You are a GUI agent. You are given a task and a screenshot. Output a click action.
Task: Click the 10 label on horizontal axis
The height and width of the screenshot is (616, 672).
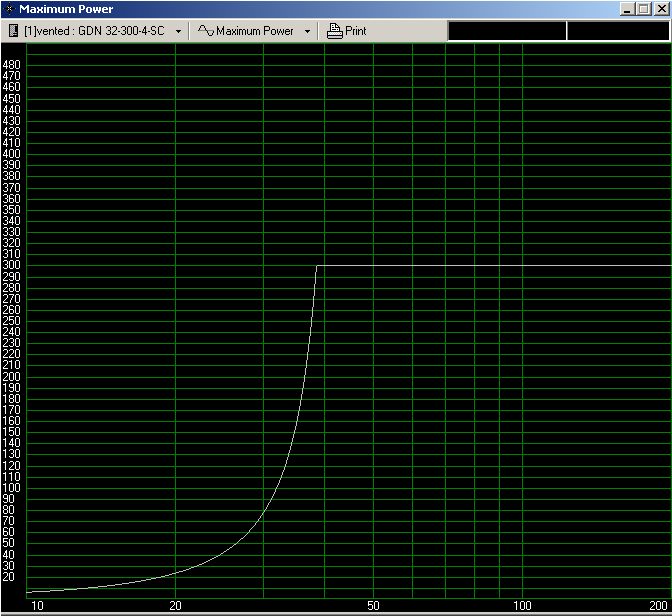(37, 606)
